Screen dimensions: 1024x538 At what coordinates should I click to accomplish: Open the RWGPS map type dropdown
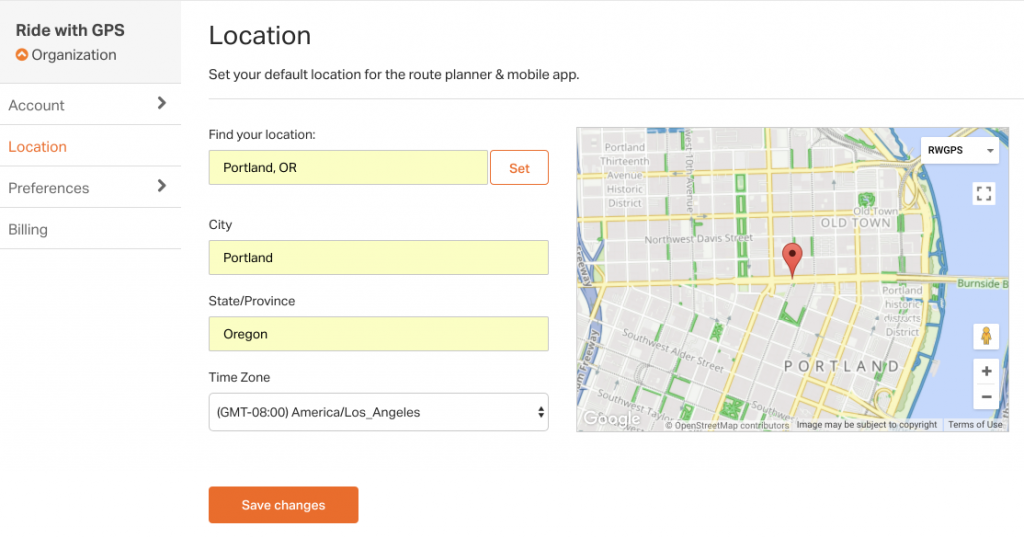(x=960, y=150)
